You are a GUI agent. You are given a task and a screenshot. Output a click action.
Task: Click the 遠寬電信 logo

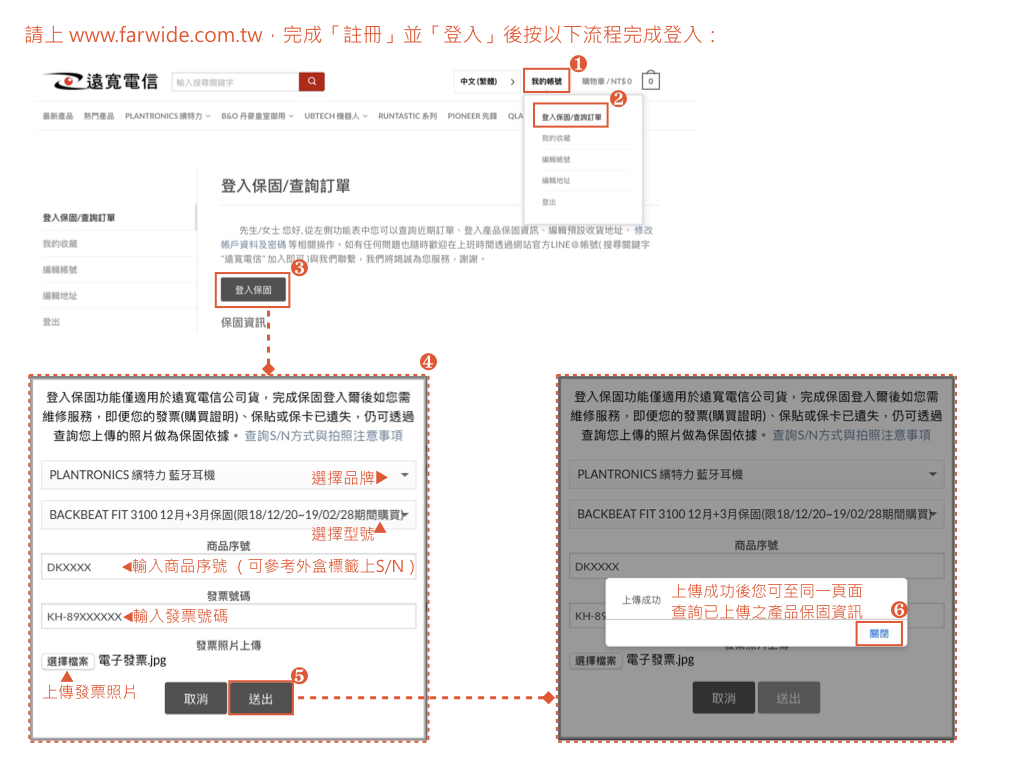point(101,81)
